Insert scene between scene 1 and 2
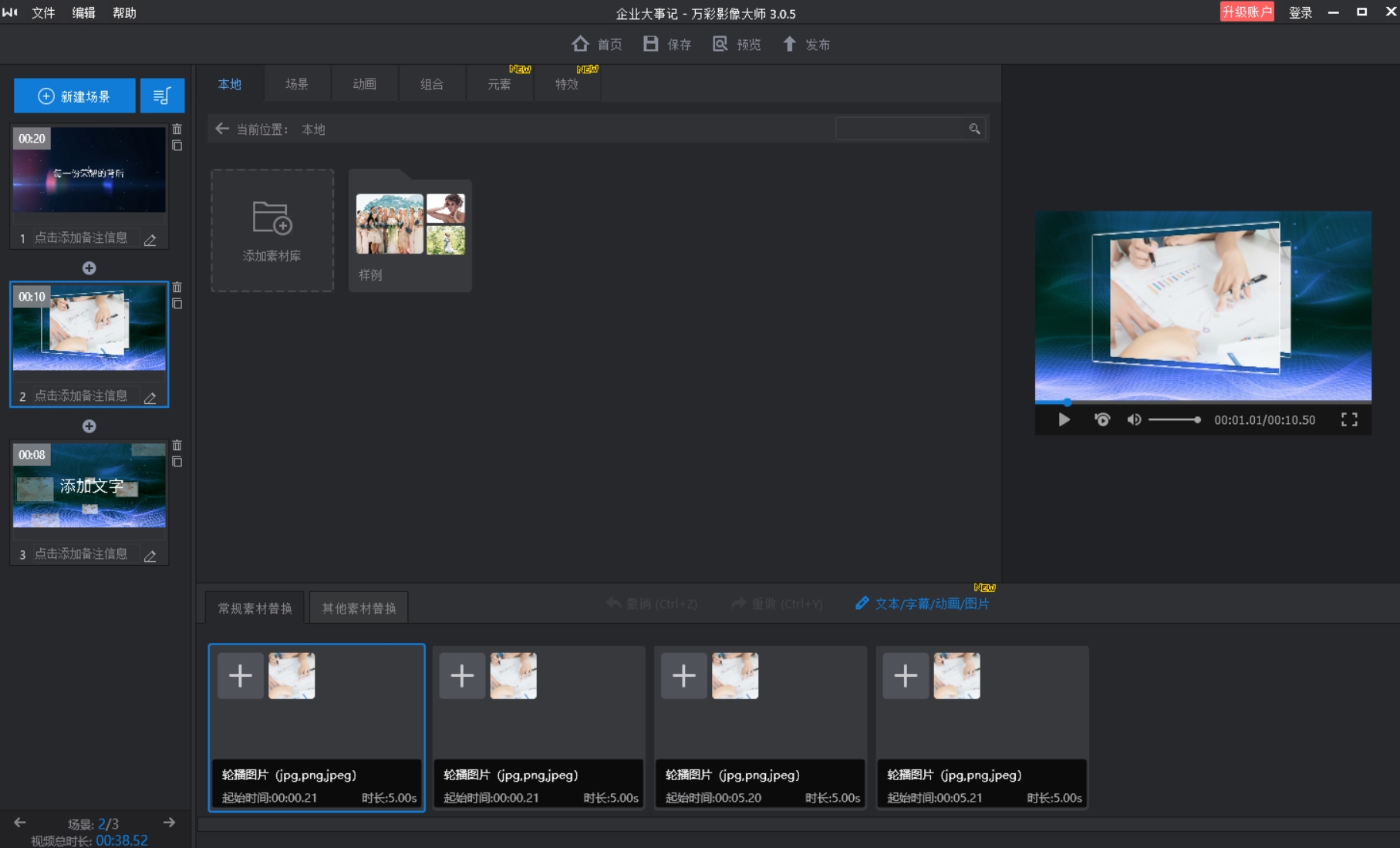This screenshot has height=848, width=1400. coord(89,268)
